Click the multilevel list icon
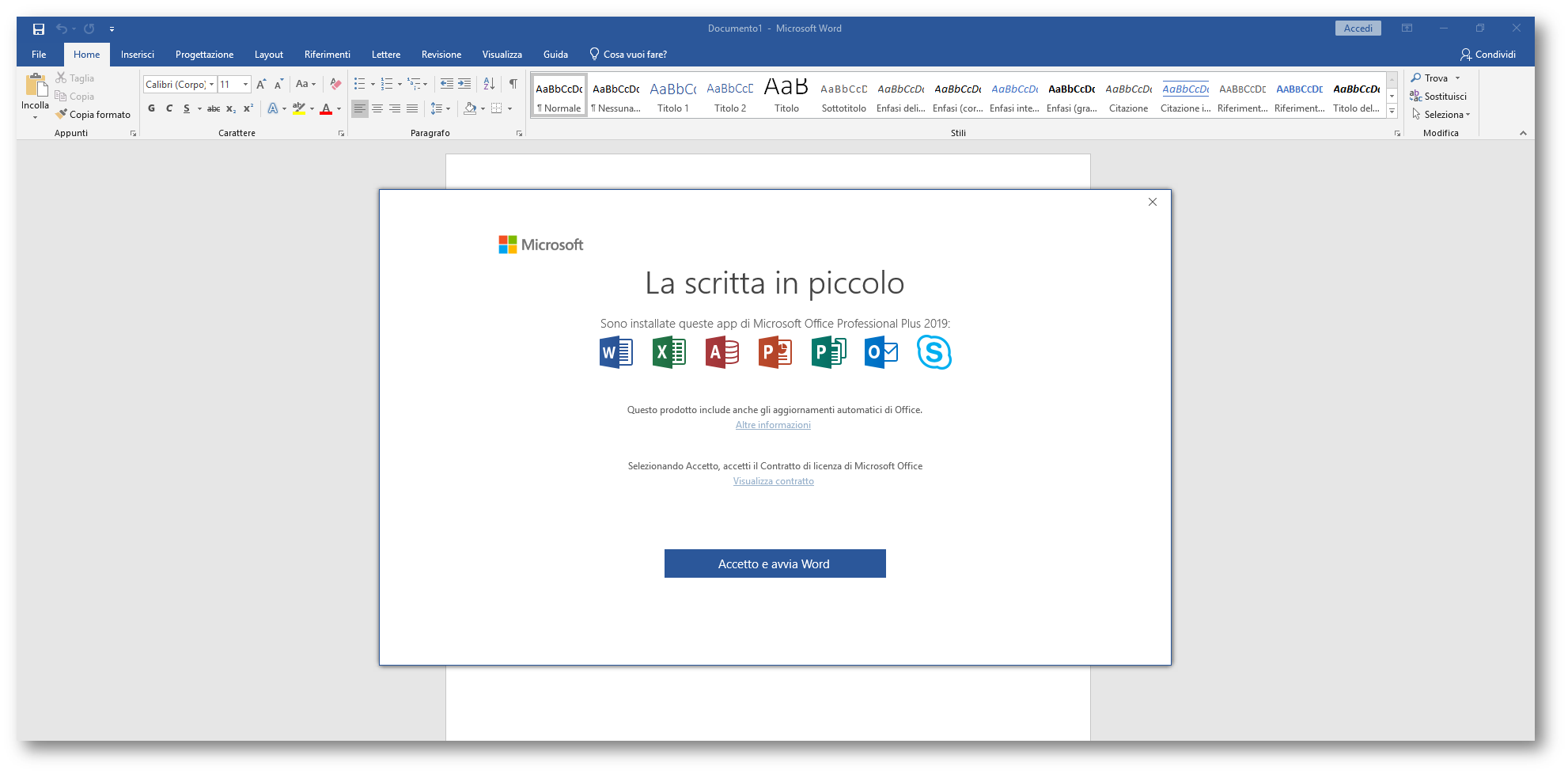The height and width of the screenshot is (774, 1568). click(x=414, y=84)
